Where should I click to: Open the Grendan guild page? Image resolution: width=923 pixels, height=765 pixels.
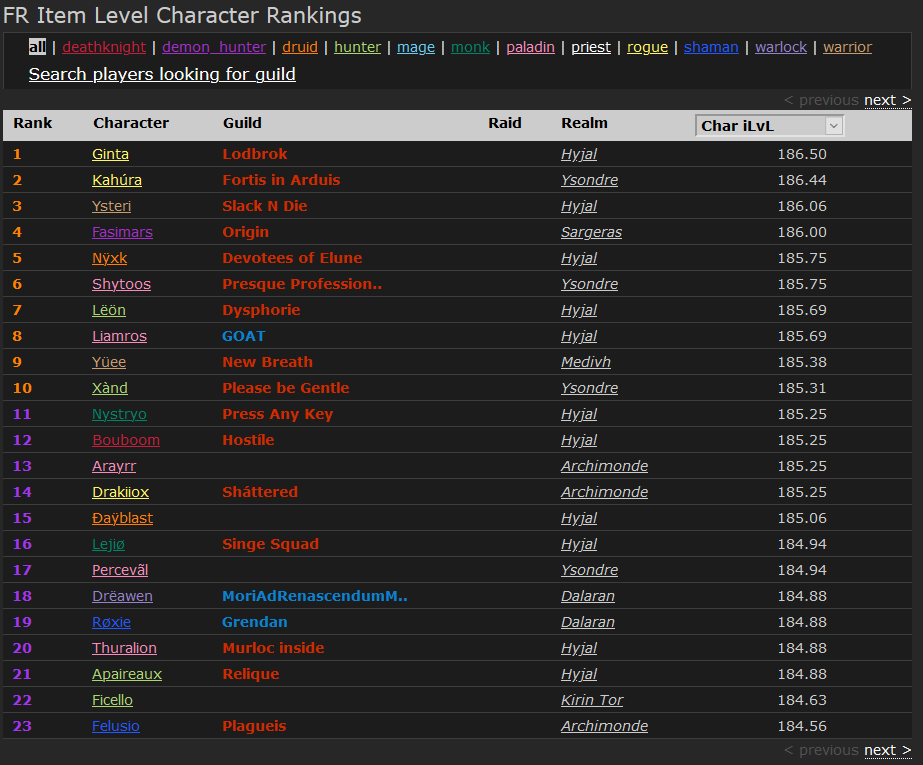tap(255, 622)
